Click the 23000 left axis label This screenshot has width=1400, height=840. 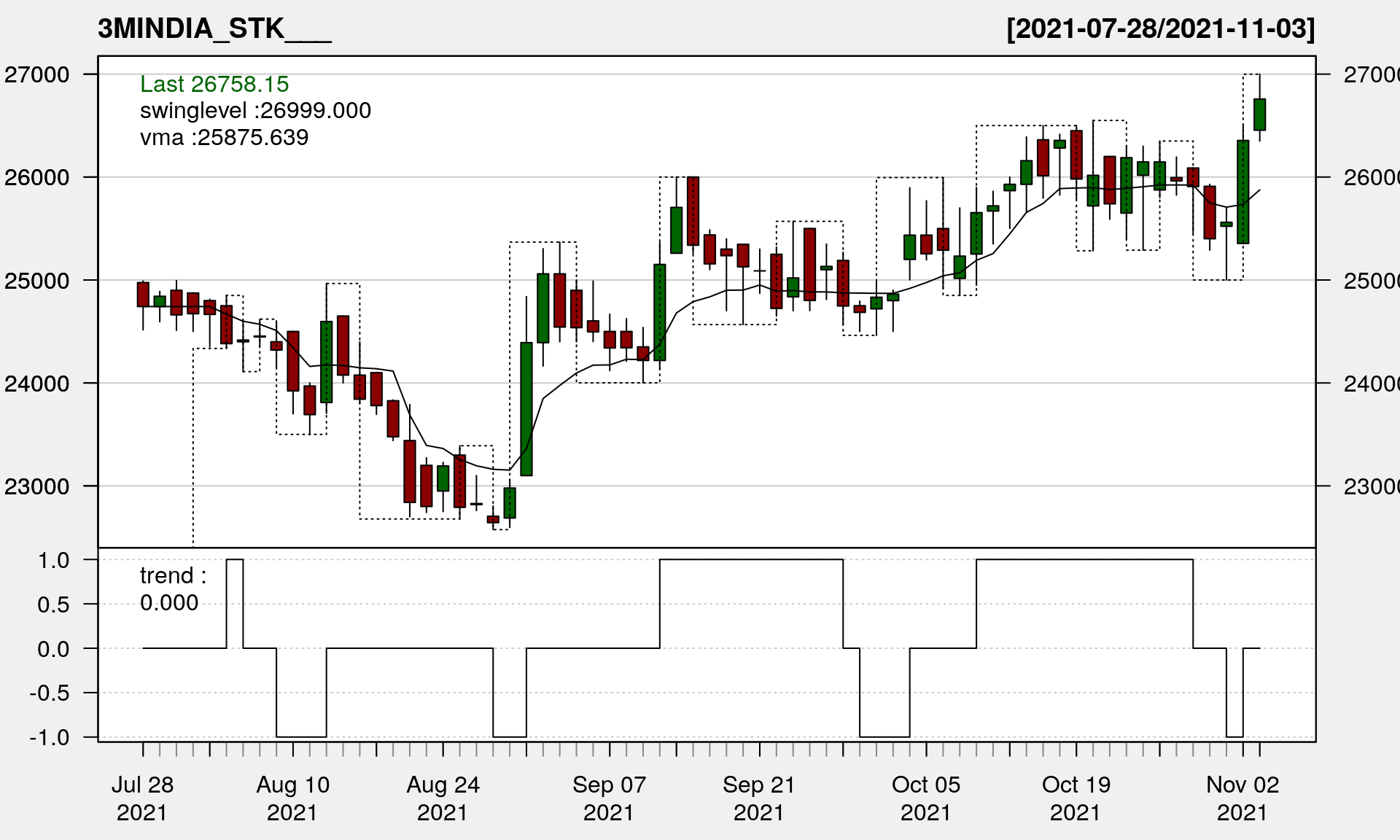[x=37, y=486]
